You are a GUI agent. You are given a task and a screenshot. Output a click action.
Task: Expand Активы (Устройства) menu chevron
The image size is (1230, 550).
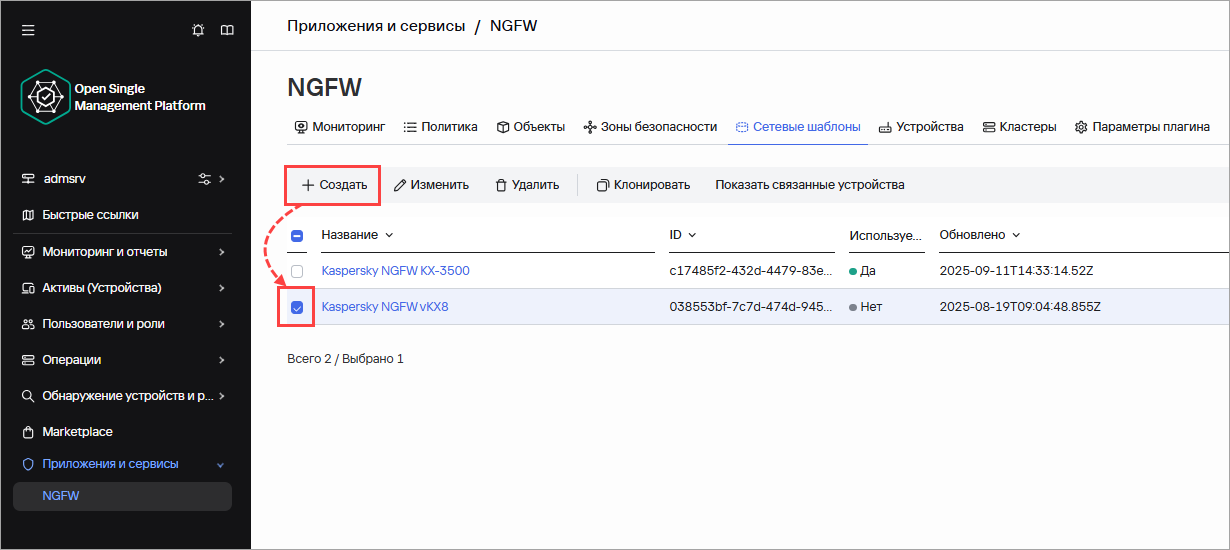pyautogui.click(x=222, y=288)
